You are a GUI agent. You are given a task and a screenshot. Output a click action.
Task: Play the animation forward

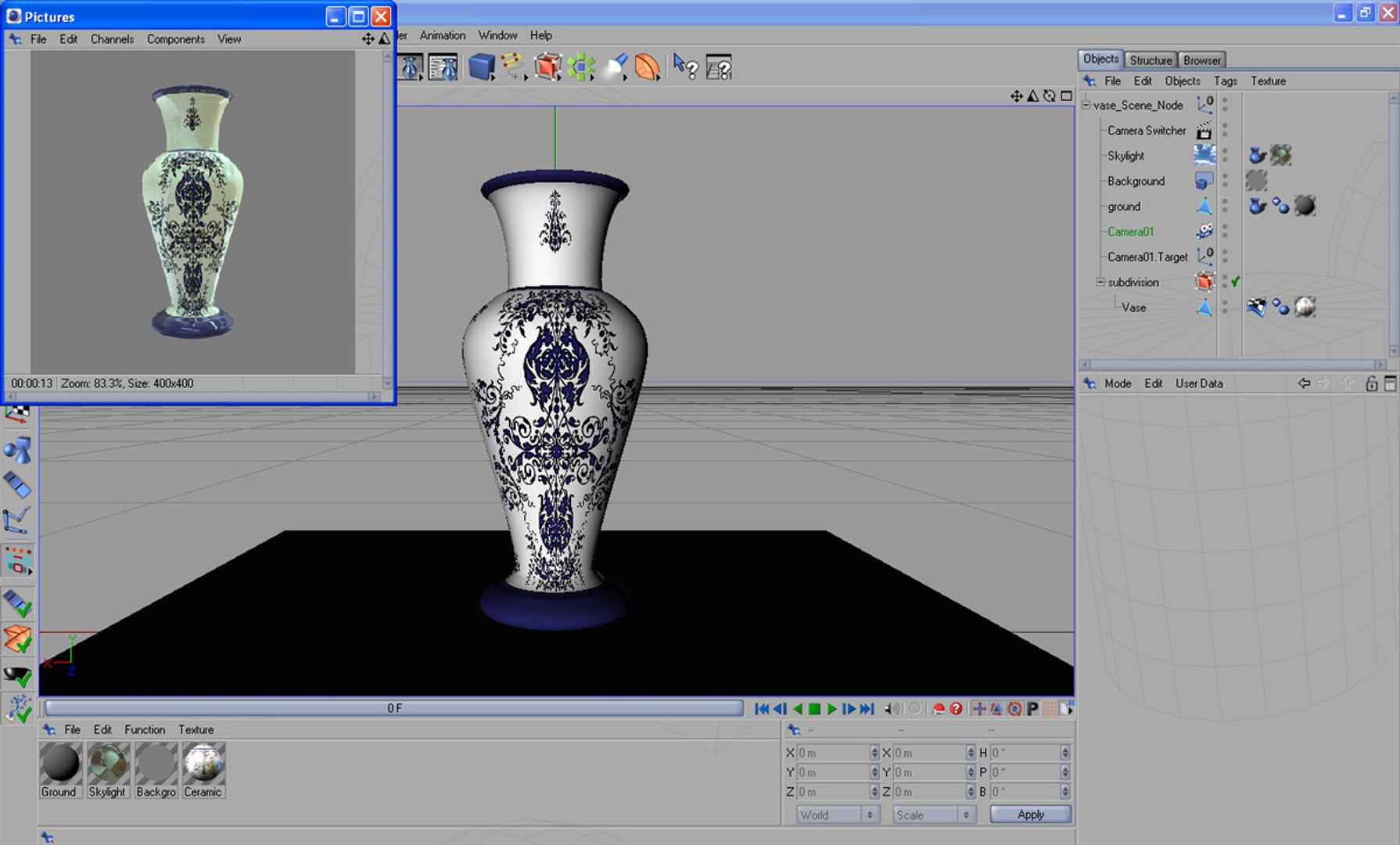pos(831,709)
